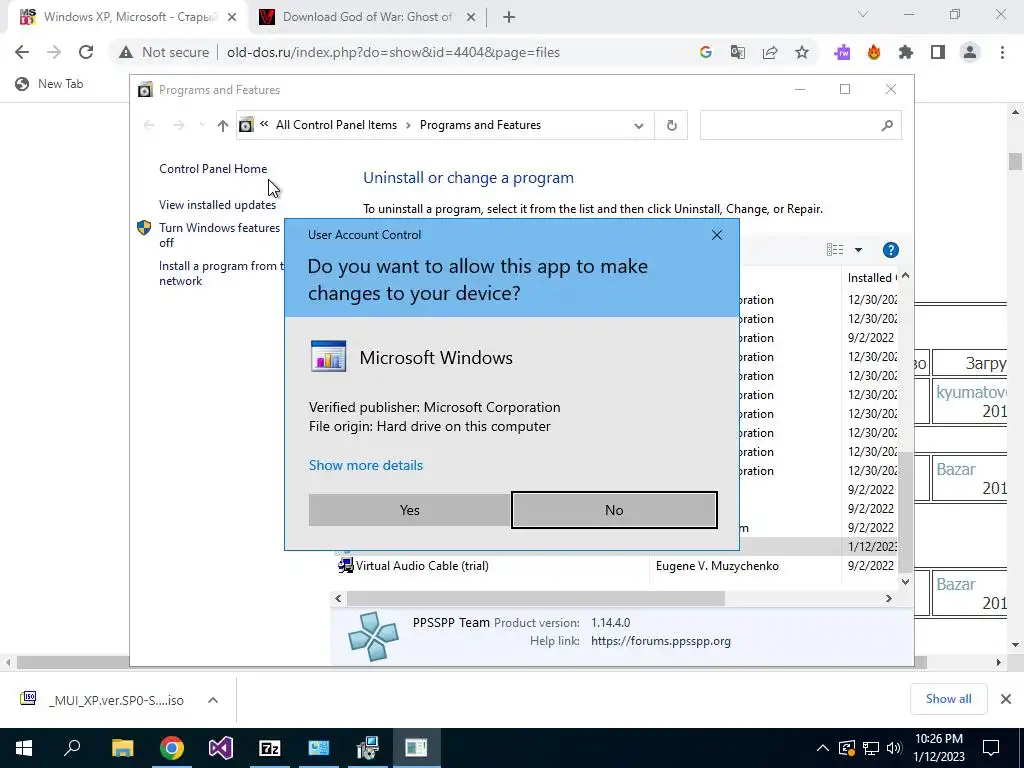Refresh the Programs and Features list
This screenshot has width=1024, height=768.
(671, 125)
